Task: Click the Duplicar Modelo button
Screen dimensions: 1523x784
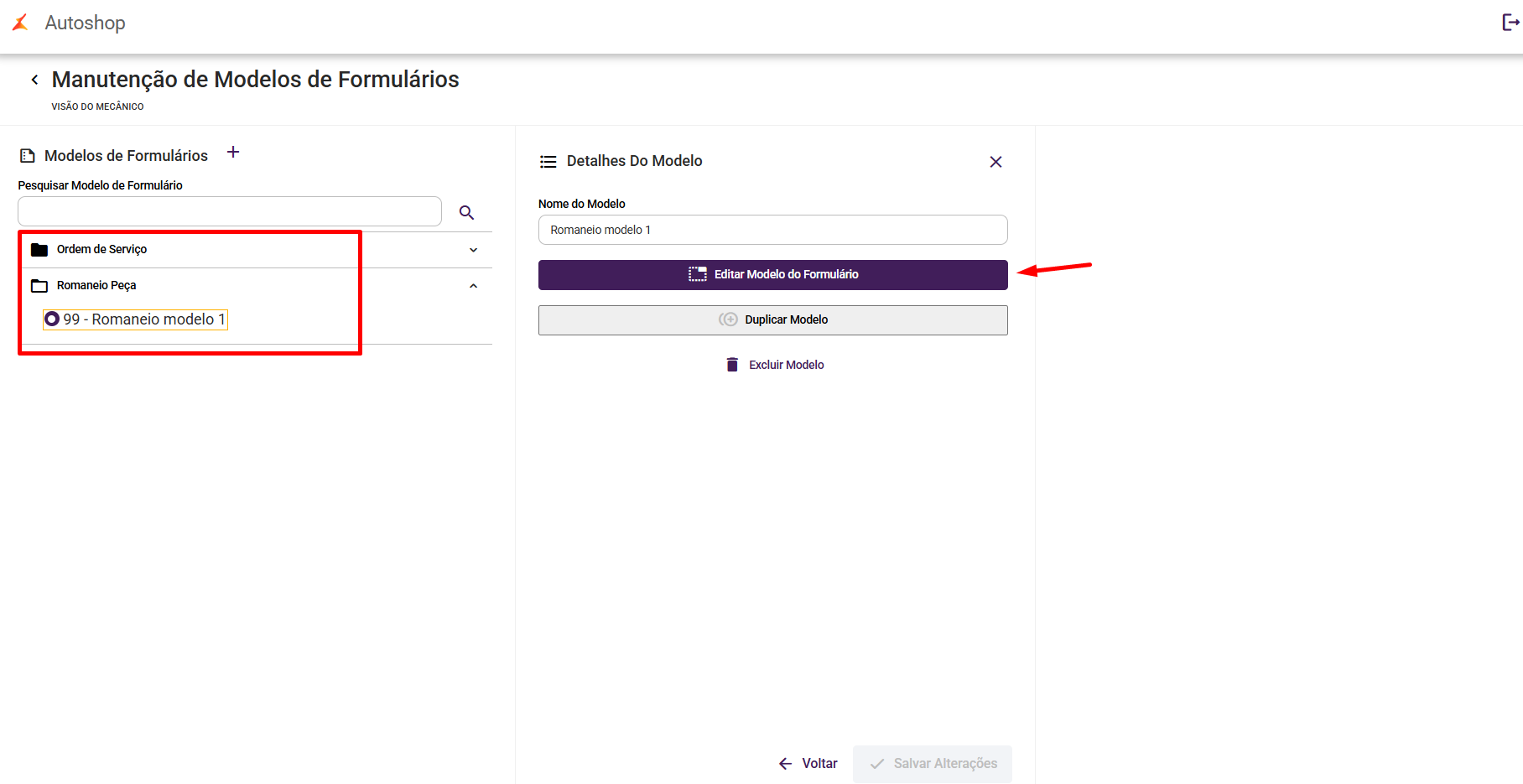Action: click(x=772, y=320)
